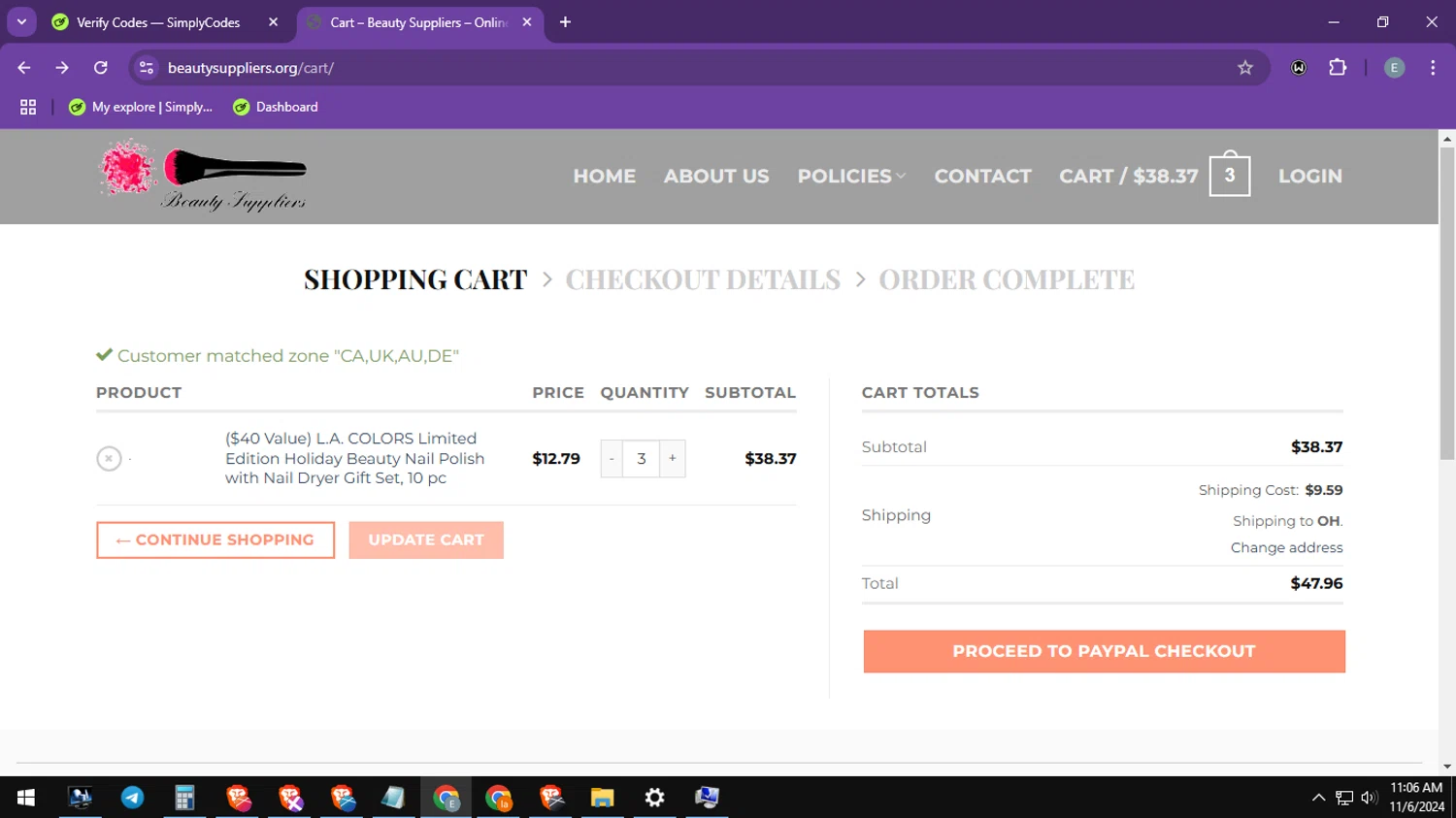Click the network icon in system tray

click(1344, 798)
